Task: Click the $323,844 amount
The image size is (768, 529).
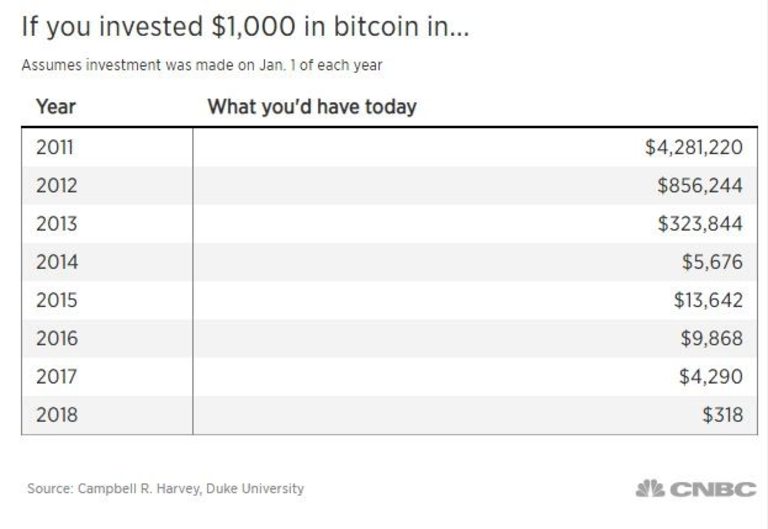Action: point(700,224)
